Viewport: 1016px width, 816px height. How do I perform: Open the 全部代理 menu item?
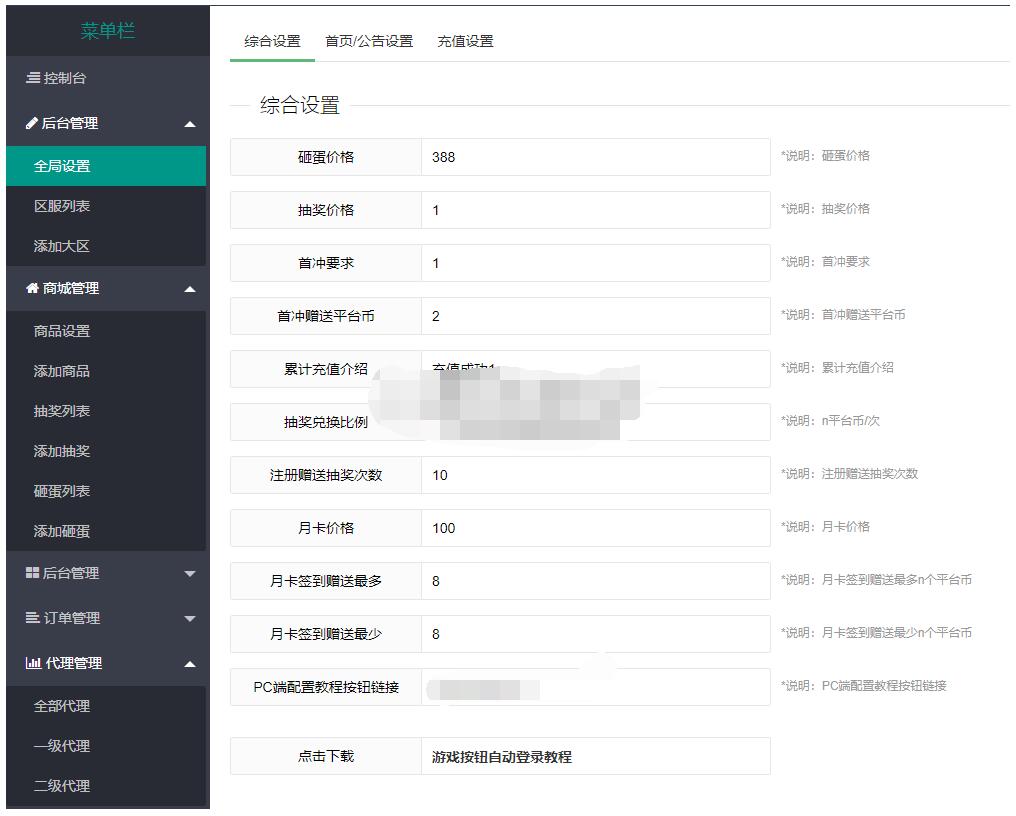pos(62,706)
